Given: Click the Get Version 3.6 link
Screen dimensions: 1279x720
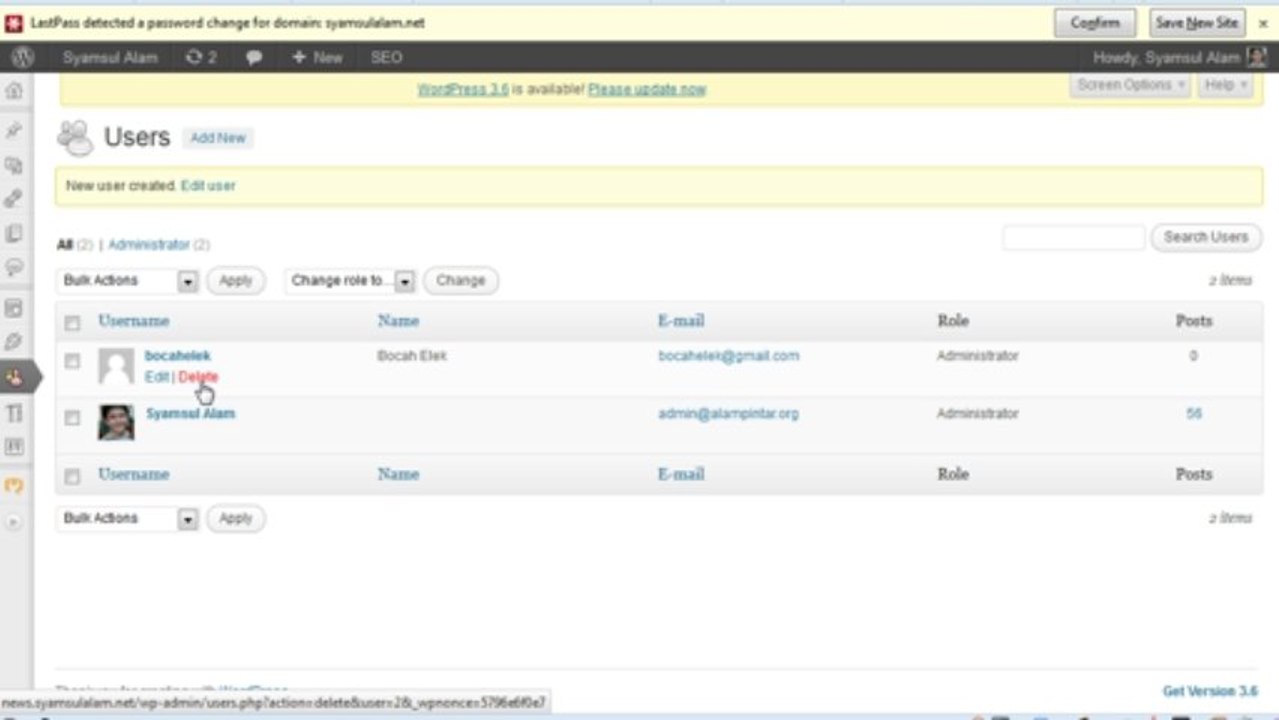Looking at the screenshot, I should click(x=1210, y=691).
